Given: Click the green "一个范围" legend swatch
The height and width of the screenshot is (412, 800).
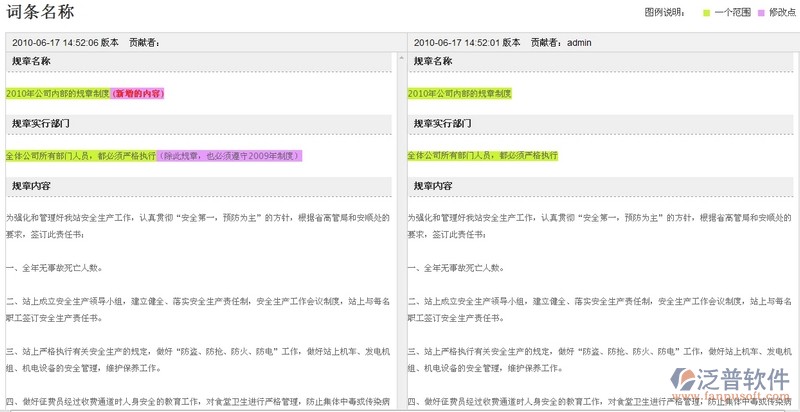Looking at the screenshot, I should tap(706, 13).
